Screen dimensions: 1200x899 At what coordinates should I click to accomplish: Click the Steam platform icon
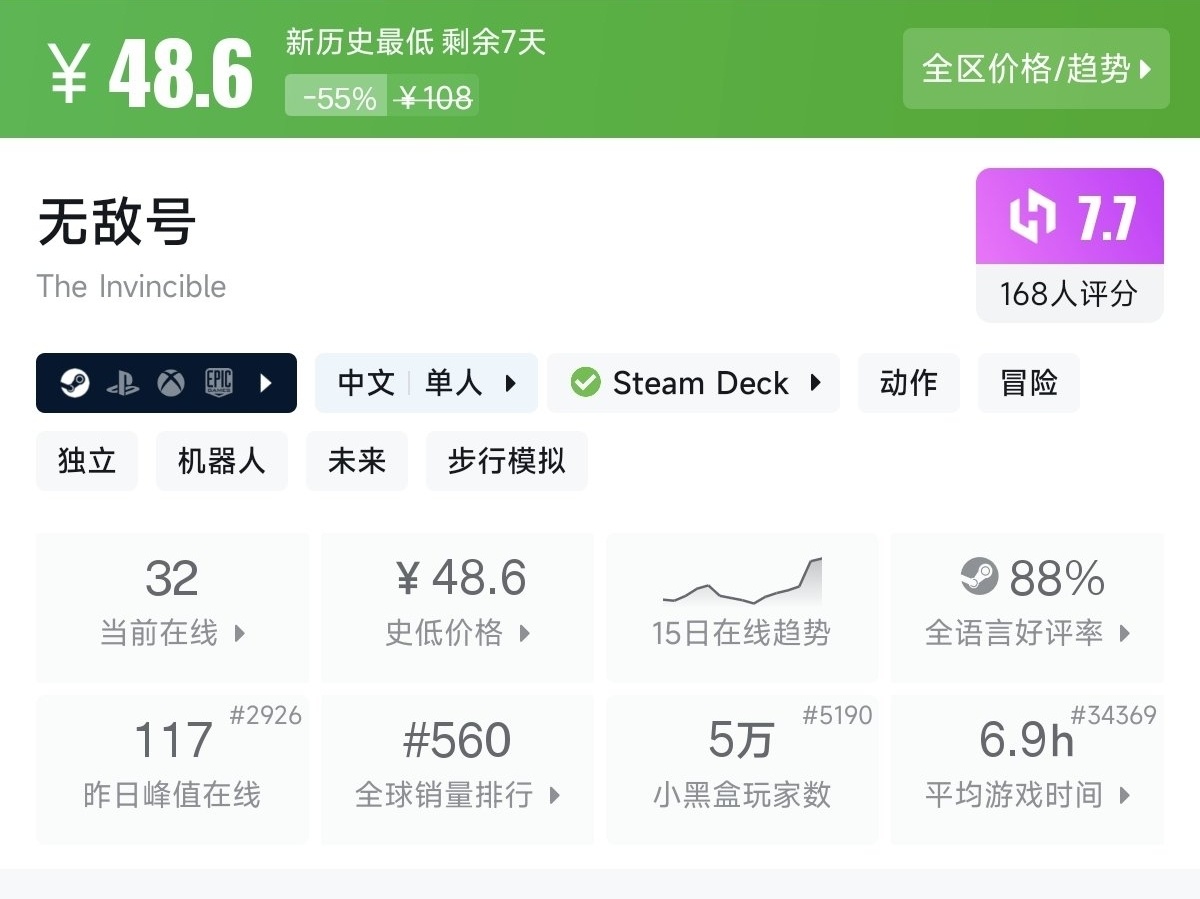click(74, 383)
